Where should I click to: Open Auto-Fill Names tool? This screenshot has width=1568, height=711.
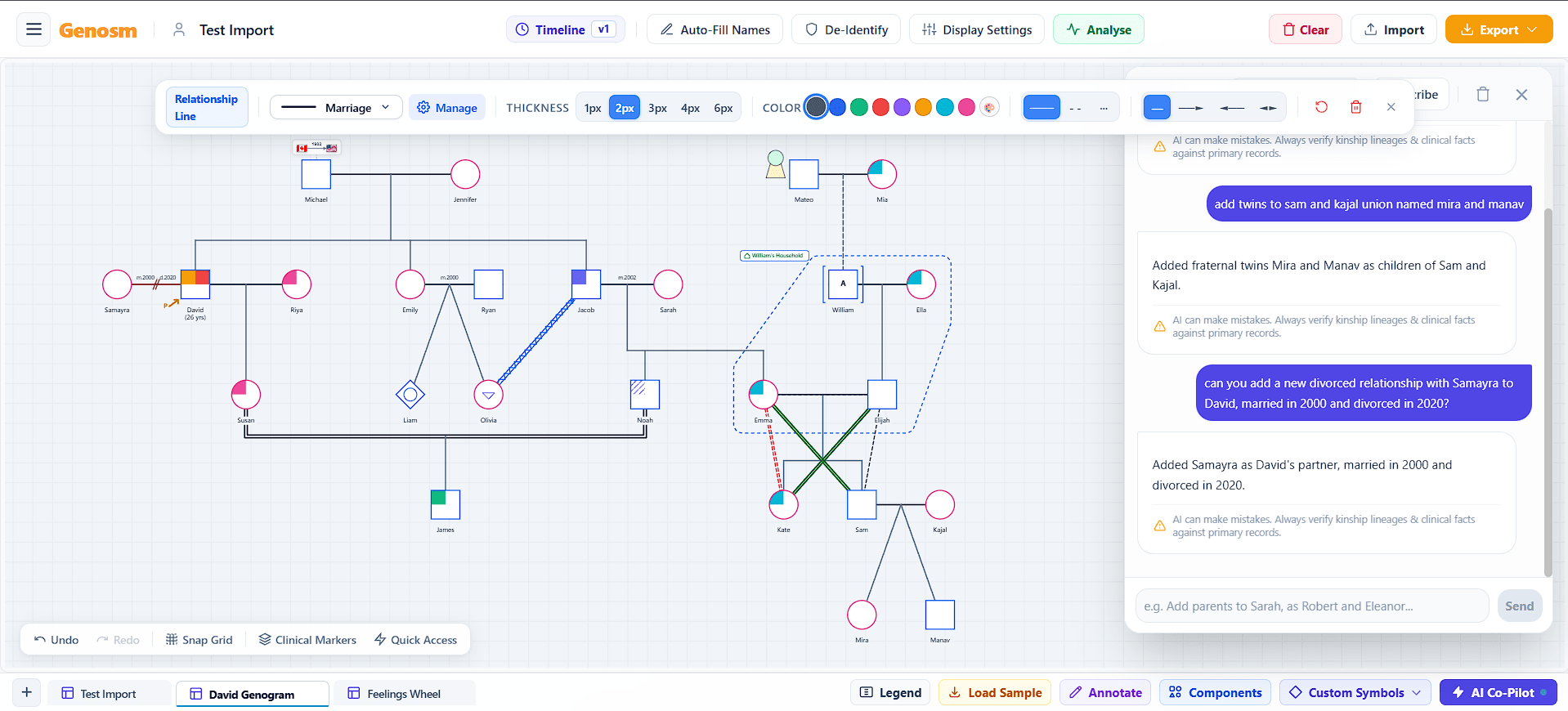[x=715, y=30]
